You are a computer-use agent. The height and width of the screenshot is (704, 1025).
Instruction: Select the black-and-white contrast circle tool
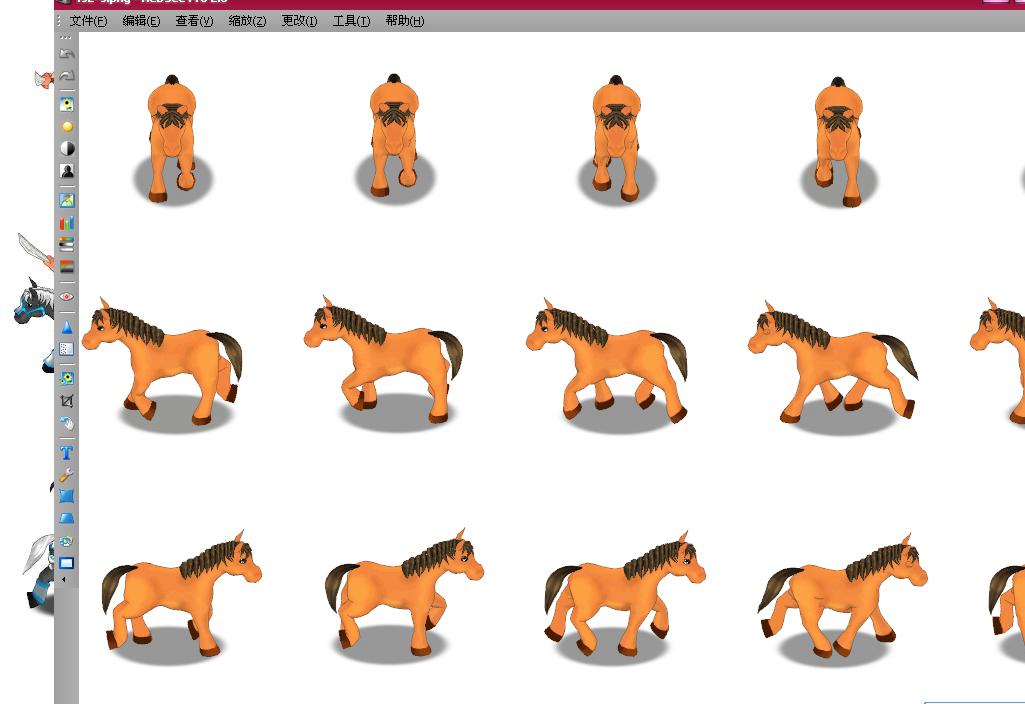[x=67, y=148]
